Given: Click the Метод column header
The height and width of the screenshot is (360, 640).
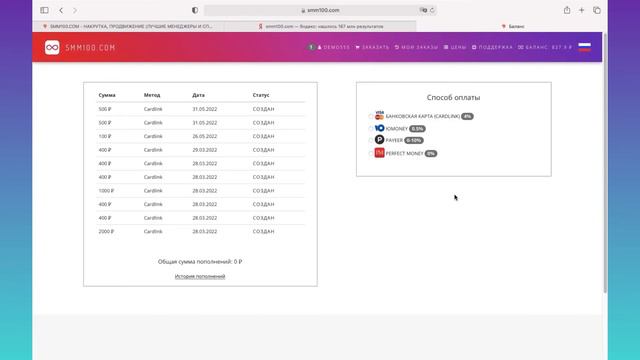Looking at the screenshot, I should pos(152,95).
